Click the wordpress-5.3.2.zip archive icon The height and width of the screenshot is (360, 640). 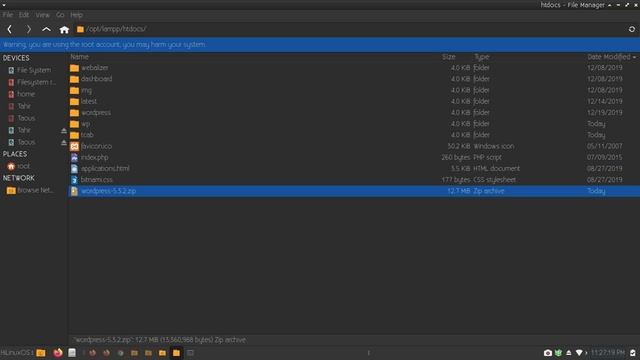(74, 191)
